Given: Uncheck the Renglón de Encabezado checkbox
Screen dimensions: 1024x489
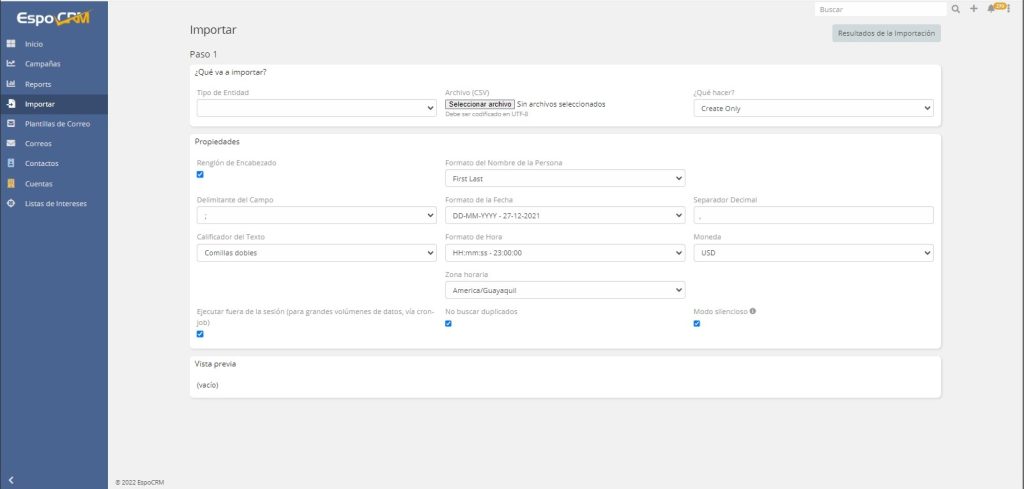Looking at the screenshot, I should [201, 174].
